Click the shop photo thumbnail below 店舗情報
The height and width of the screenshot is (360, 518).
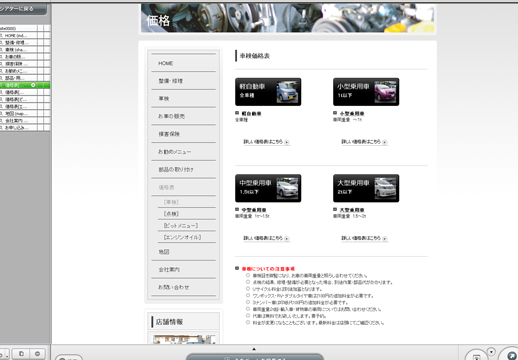pos(184,339)
